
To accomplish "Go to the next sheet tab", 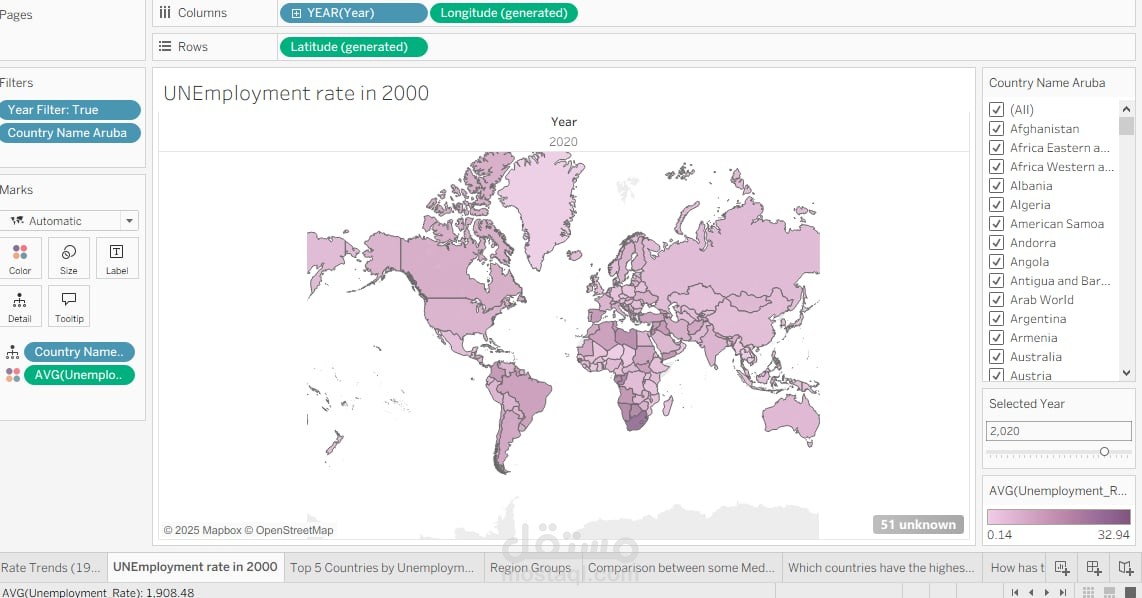I will pyautogui.click(x=1047, y=592).
